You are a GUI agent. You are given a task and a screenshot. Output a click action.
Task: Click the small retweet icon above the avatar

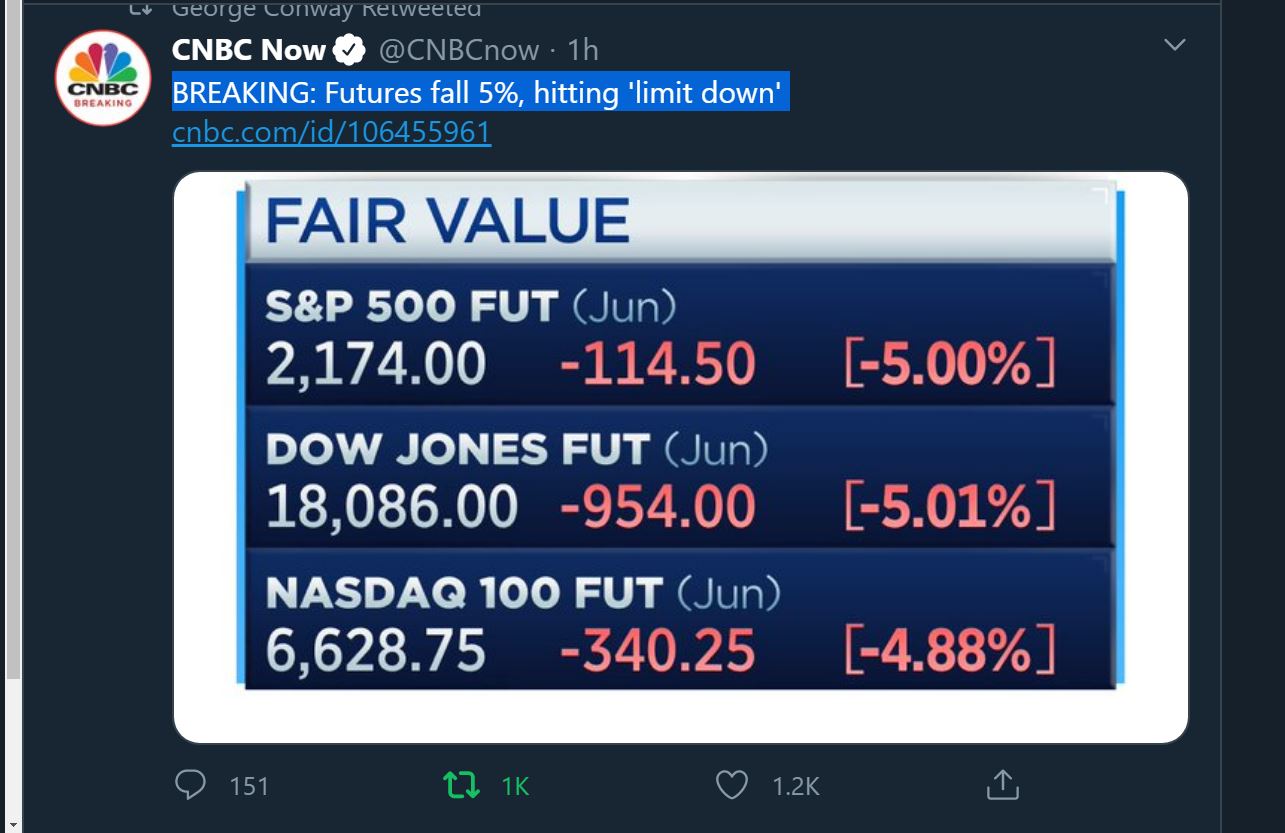[x=139, y=8]
